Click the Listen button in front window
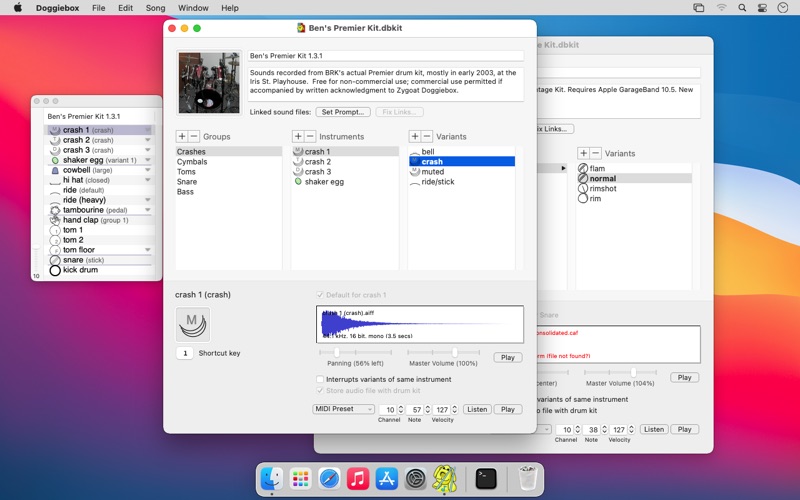 pyautogui.click(x=477, y=409)
